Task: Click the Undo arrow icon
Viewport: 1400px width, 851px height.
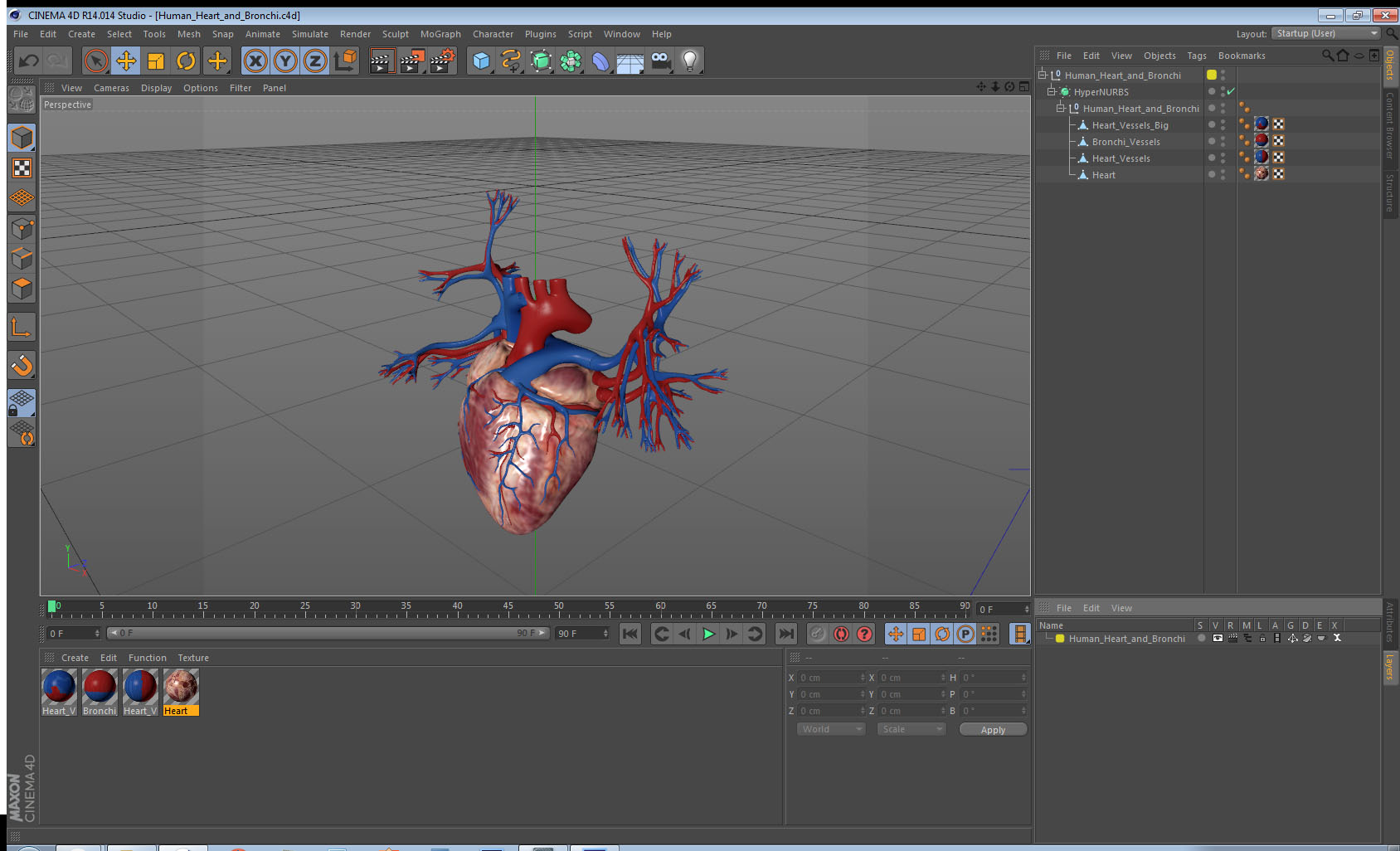Action: click(x=29, y=61)
